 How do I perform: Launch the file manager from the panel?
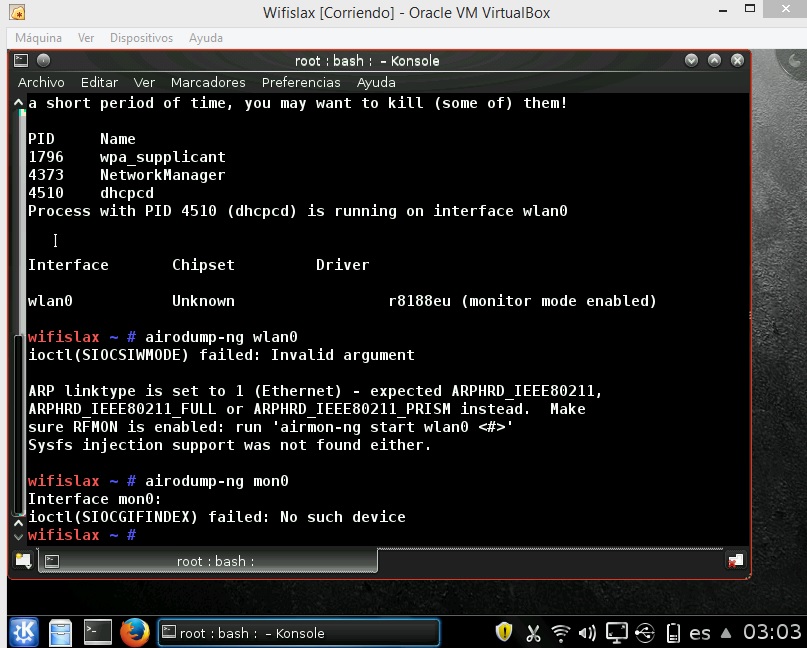60,632
